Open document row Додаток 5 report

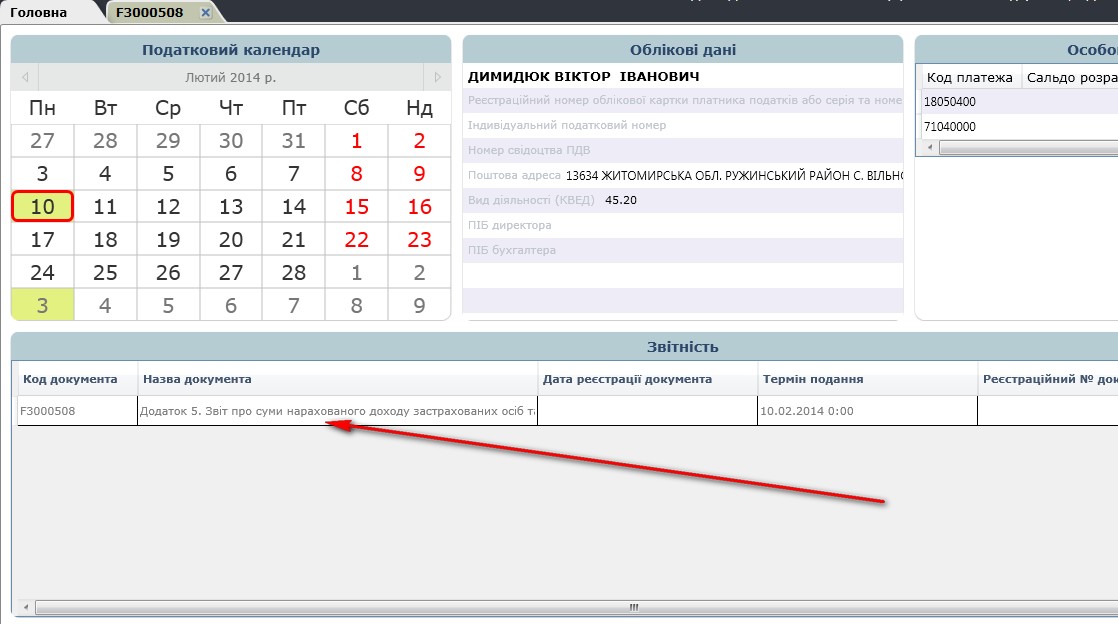coord(337,411)
